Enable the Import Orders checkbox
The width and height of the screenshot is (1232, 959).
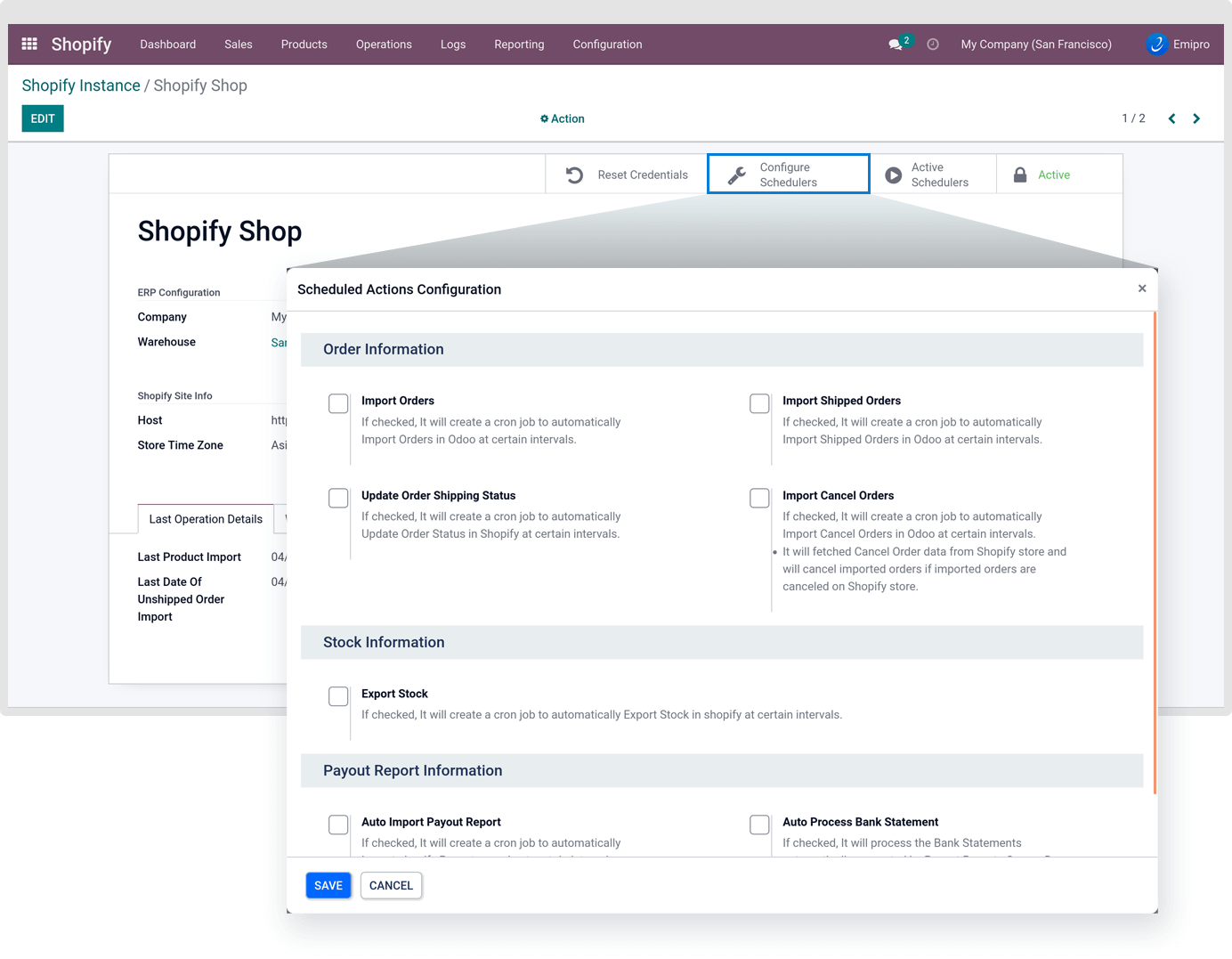[x=338, y=403]
